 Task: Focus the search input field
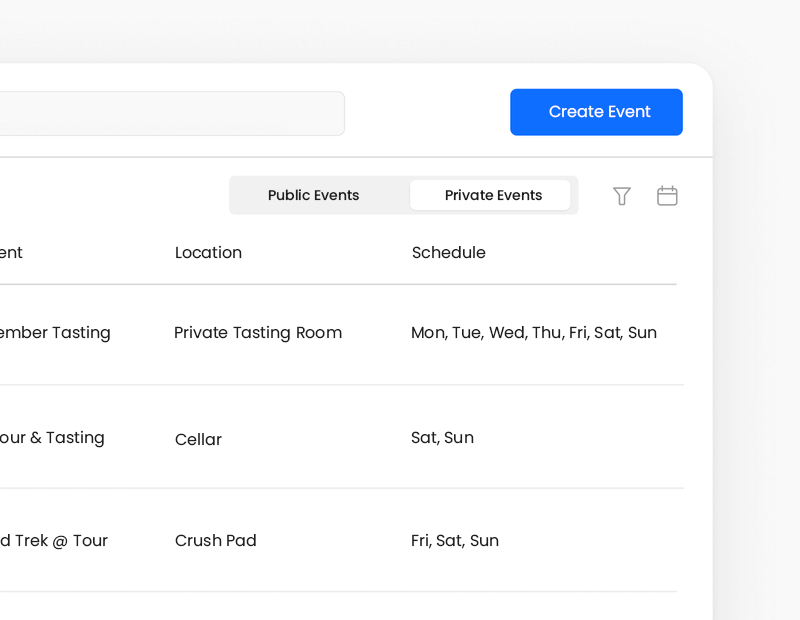pyautogui.click(x=170, y=114)
